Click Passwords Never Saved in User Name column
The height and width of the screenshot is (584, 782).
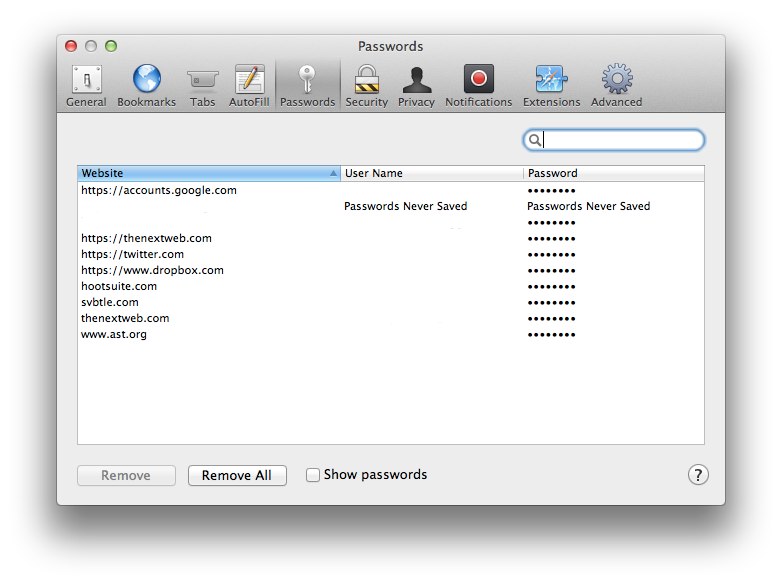[x=405, y=206]
